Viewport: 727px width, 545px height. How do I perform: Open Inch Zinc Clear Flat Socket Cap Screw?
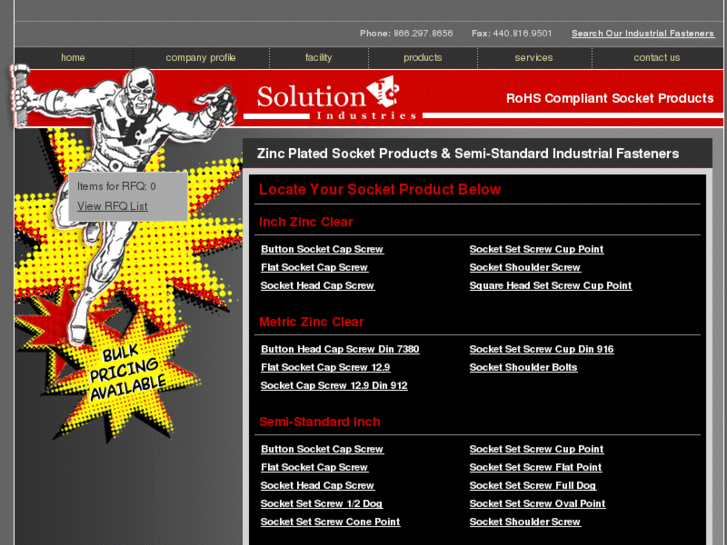coord(314,268)
